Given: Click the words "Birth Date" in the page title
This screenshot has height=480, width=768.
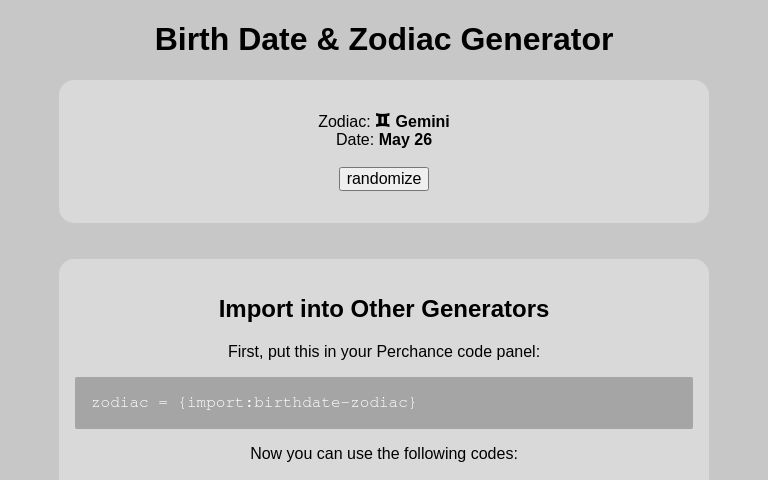Looking at the screenshot, I should pos(231,39).
